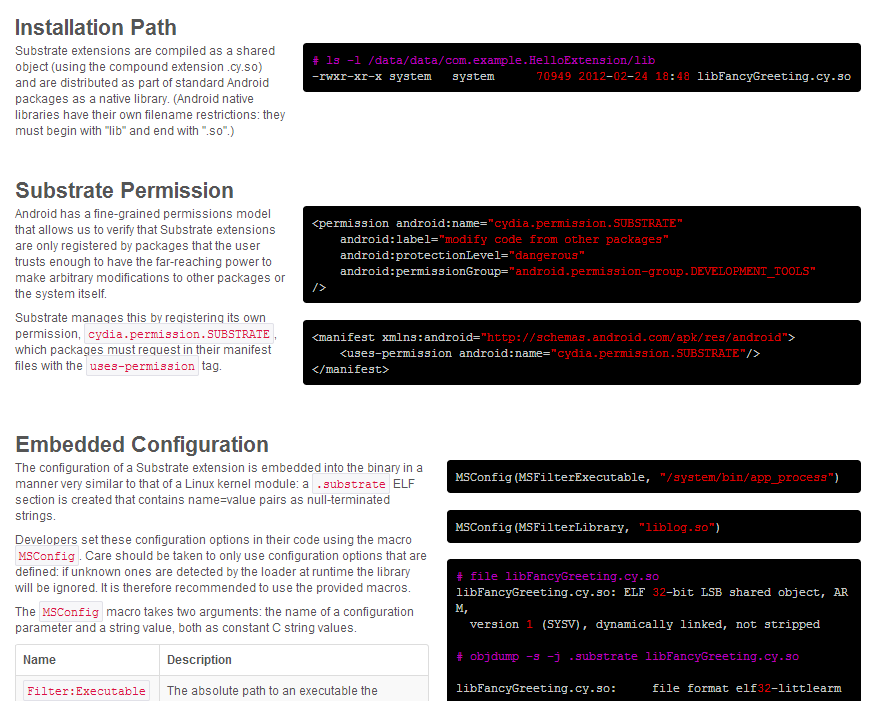This screenshot has width=878, height=701.
Task: Click 'file format elf32-littlearm' text
Action: pos(747,688)
